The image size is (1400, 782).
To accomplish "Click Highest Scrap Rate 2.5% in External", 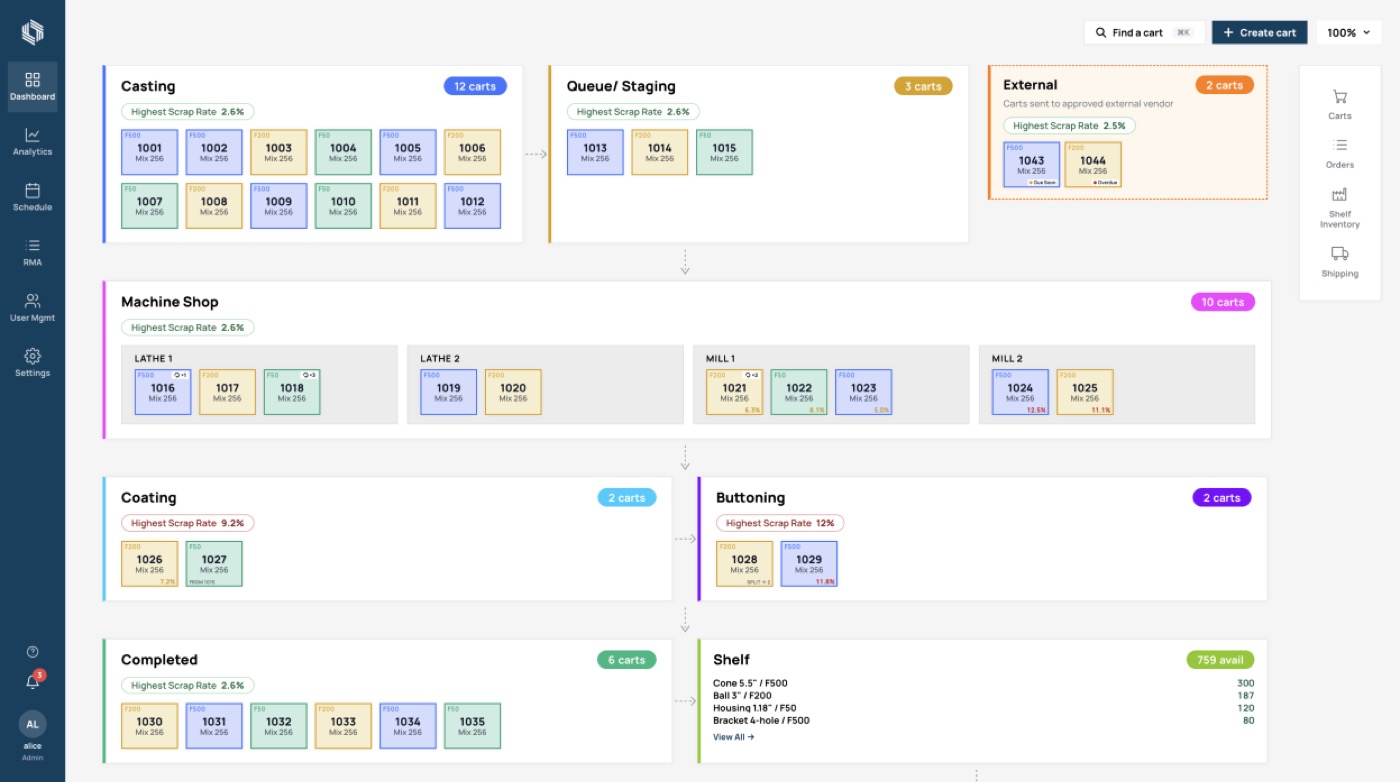I will point(1069,126).
